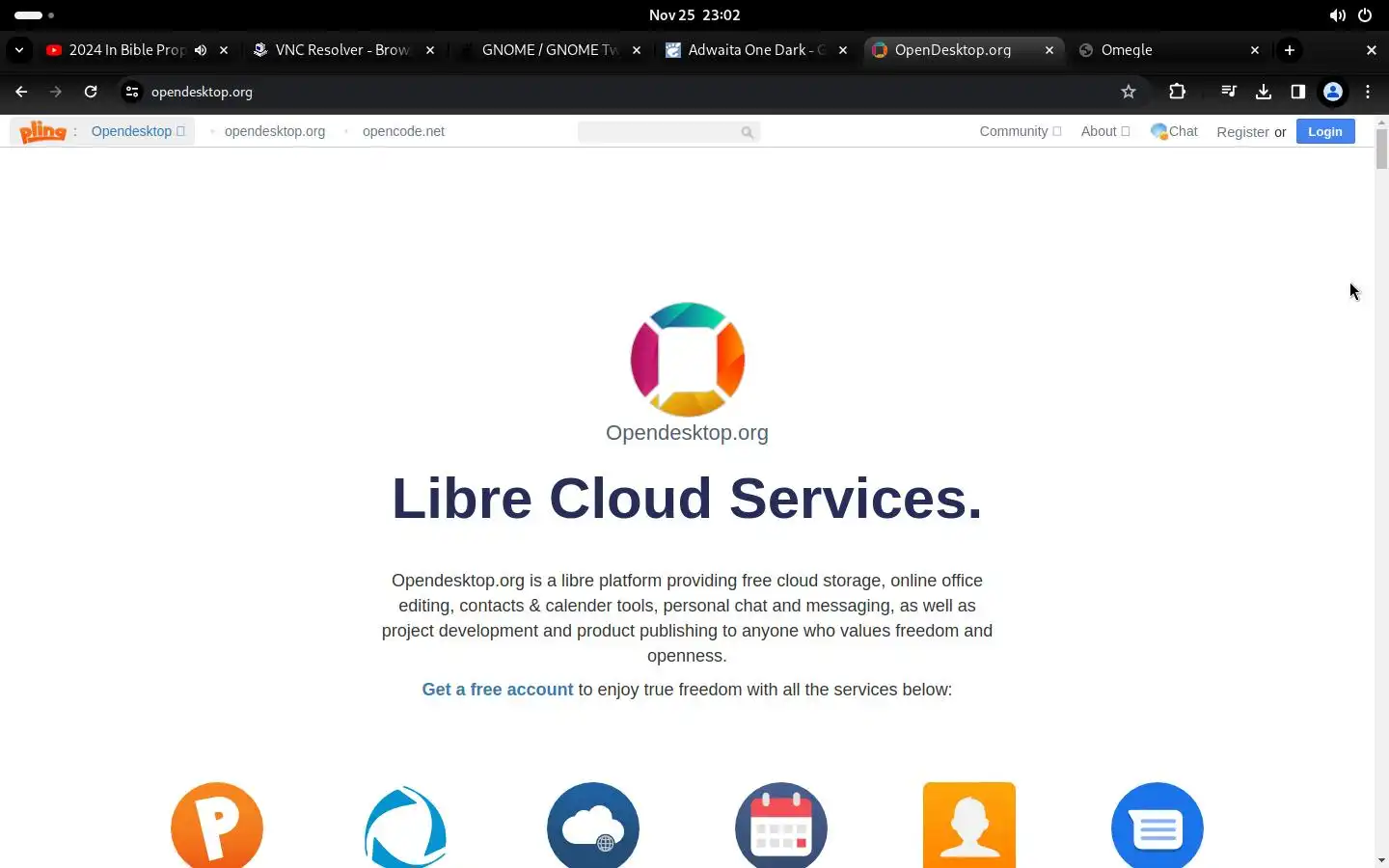Open the browser downloads icon
The height and width of the screenshot is (868, 1389).
pos(1264,92)
